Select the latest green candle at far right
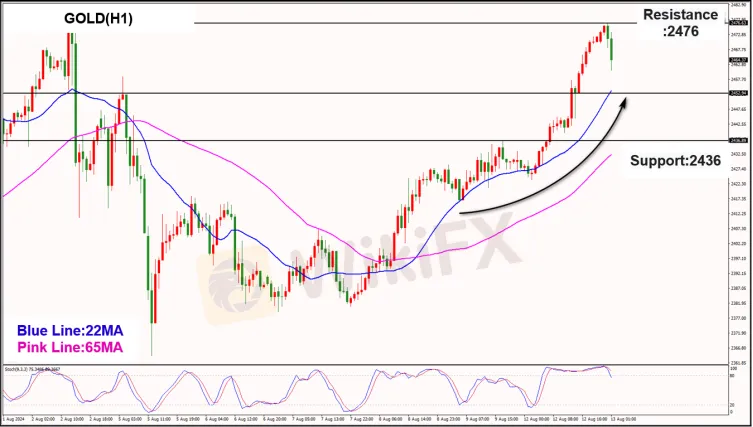 tap(611, 48)
